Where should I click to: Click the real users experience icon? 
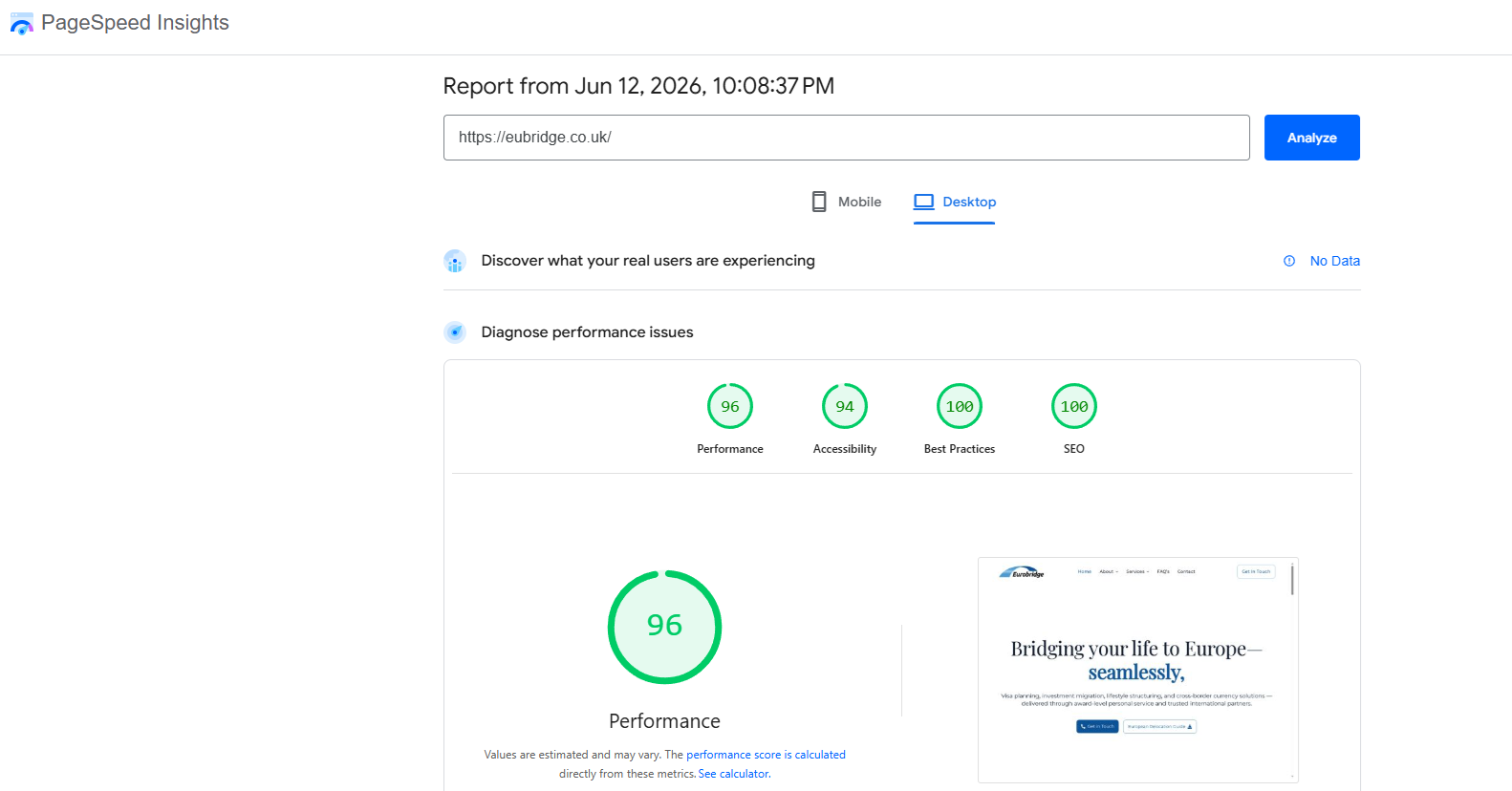(455, 261)
